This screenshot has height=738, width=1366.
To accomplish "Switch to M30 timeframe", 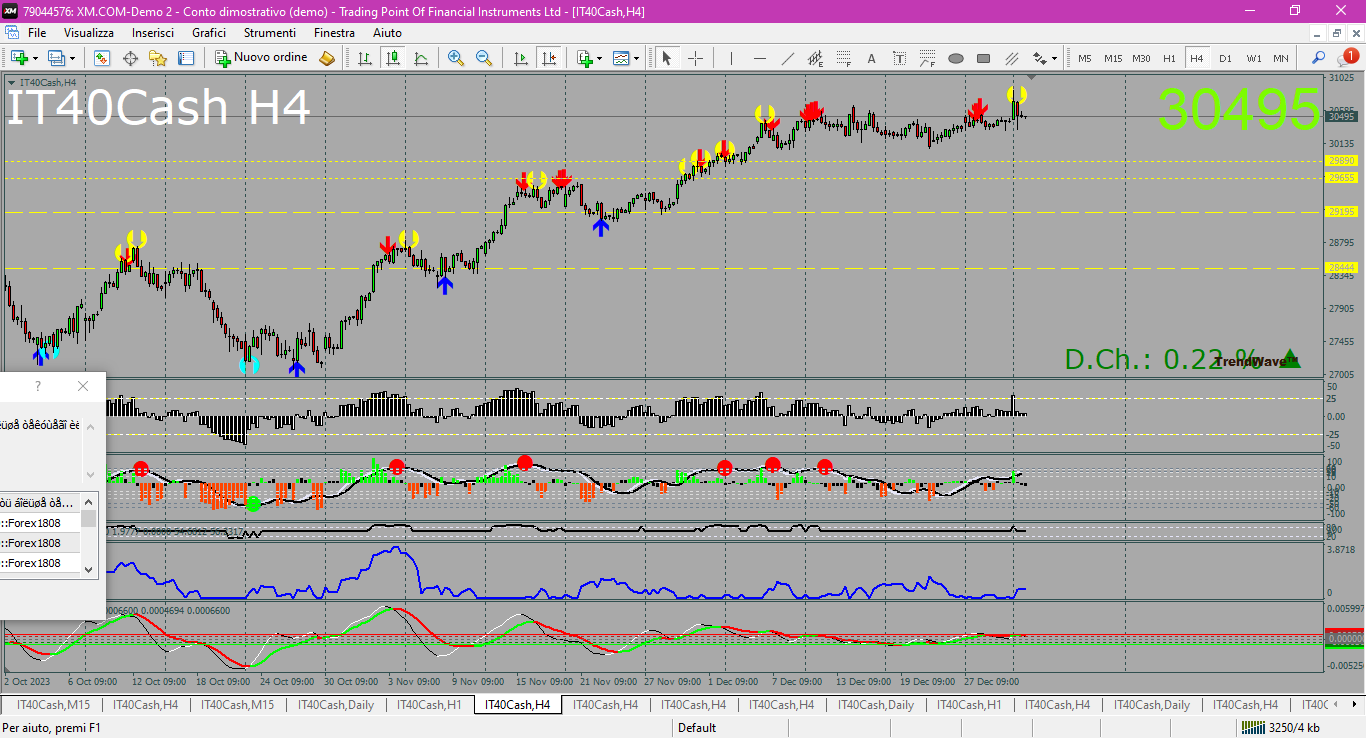I will click(x=1141, y=58).
